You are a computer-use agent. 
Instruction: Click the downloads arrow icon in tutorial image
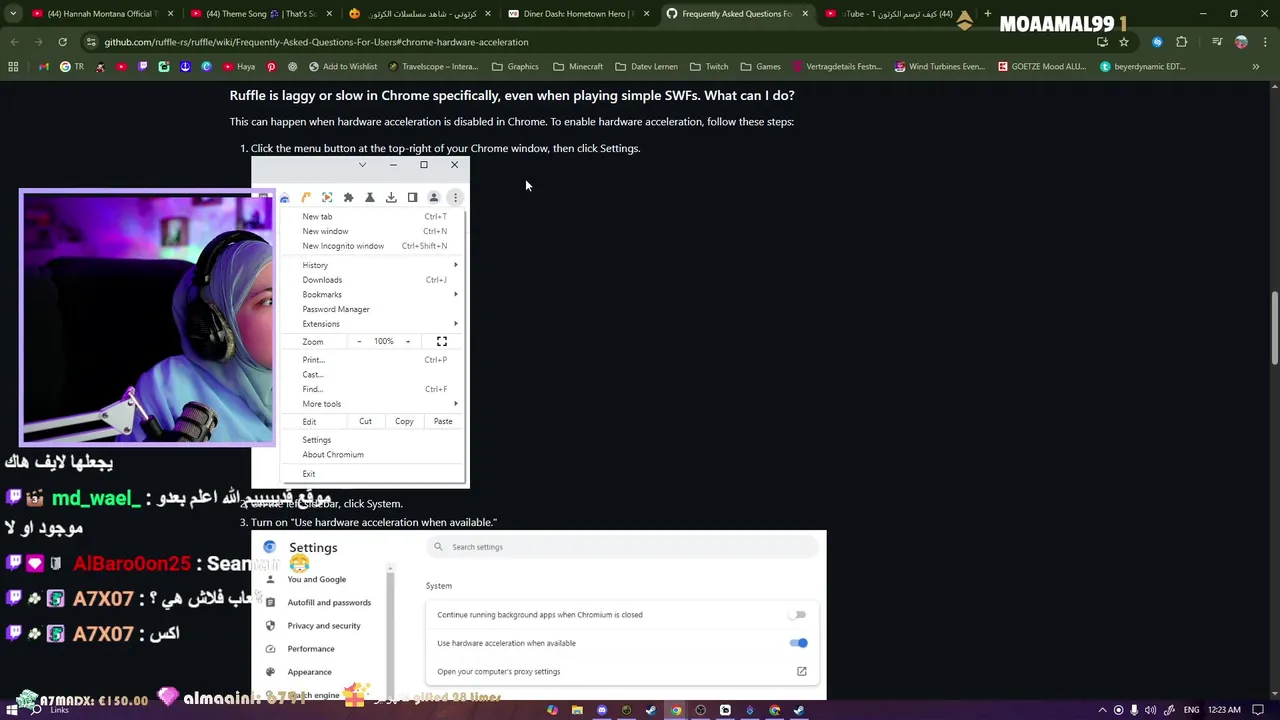coord(391,198)
